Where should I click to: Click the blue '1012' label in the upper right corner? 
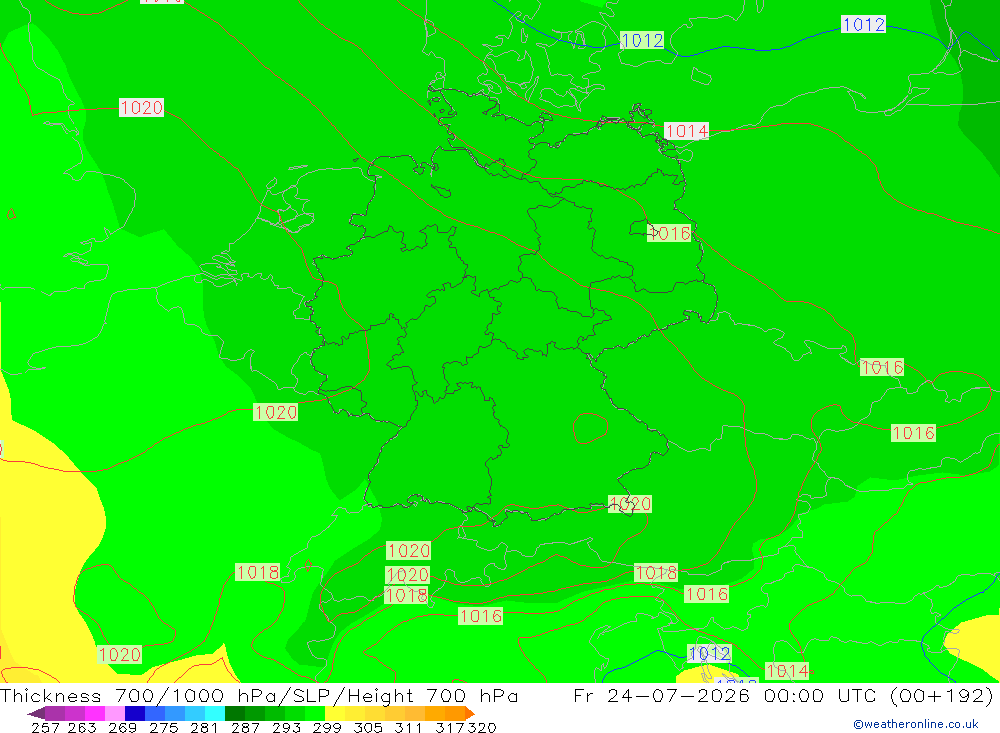pos(863,24)
